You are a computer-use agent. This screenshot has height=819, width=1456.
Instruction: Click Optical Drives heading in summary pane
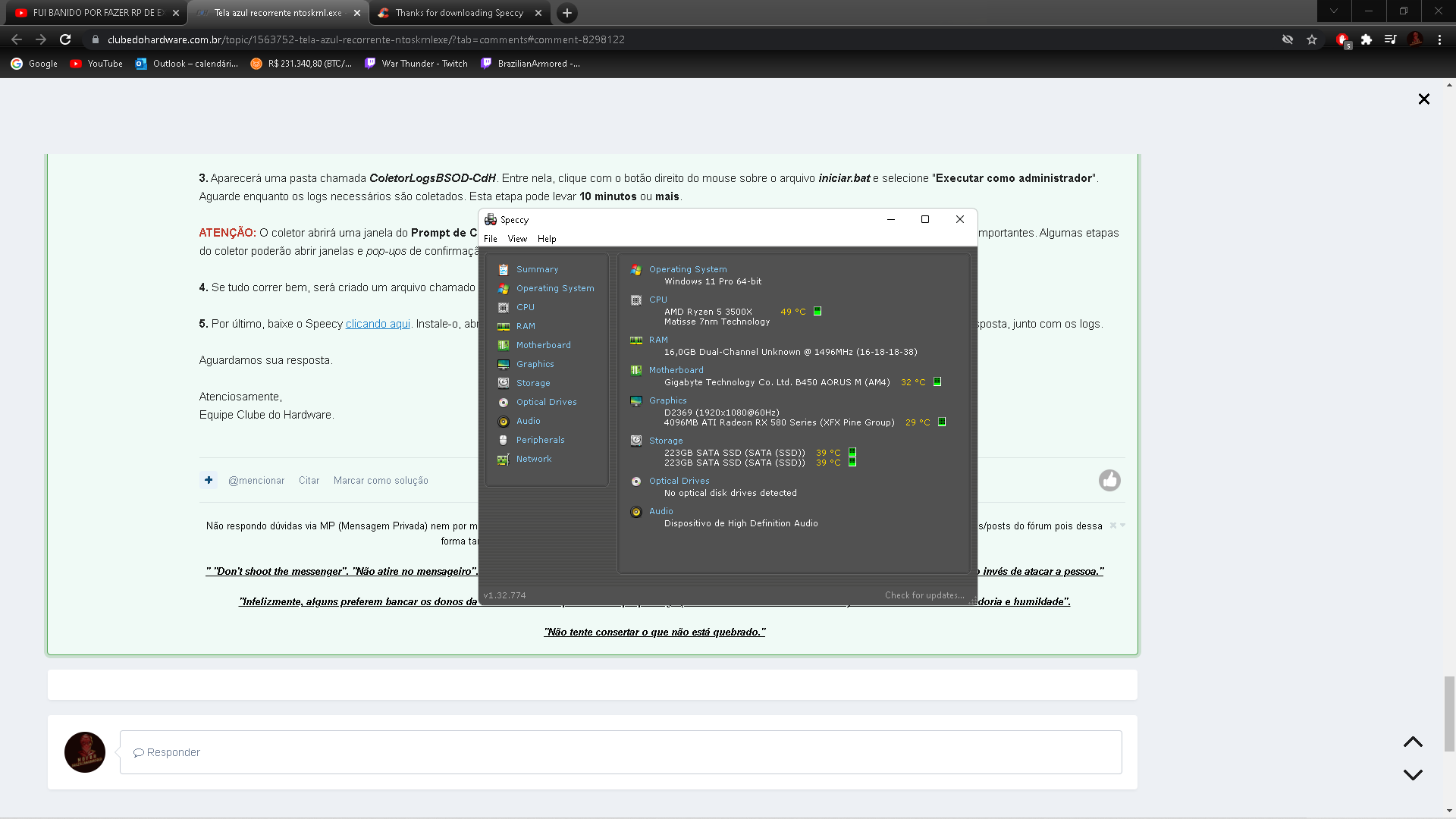679,481
